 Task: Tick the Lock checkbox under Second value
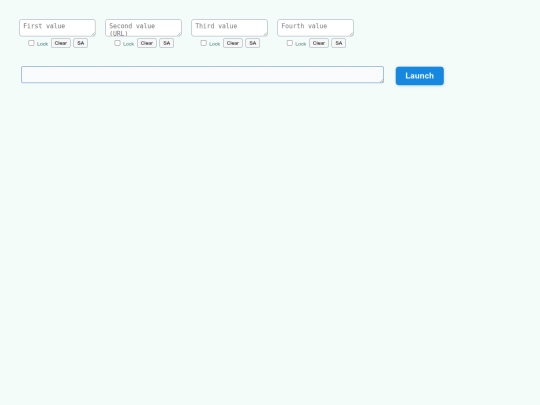pyautogui.click(x=117, y=43)
